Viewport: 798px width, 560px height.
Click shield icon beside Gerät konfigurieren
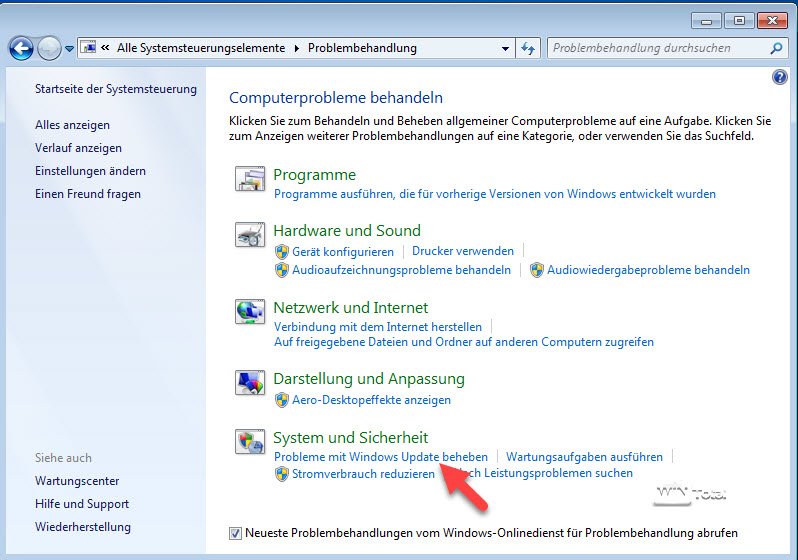281,252
